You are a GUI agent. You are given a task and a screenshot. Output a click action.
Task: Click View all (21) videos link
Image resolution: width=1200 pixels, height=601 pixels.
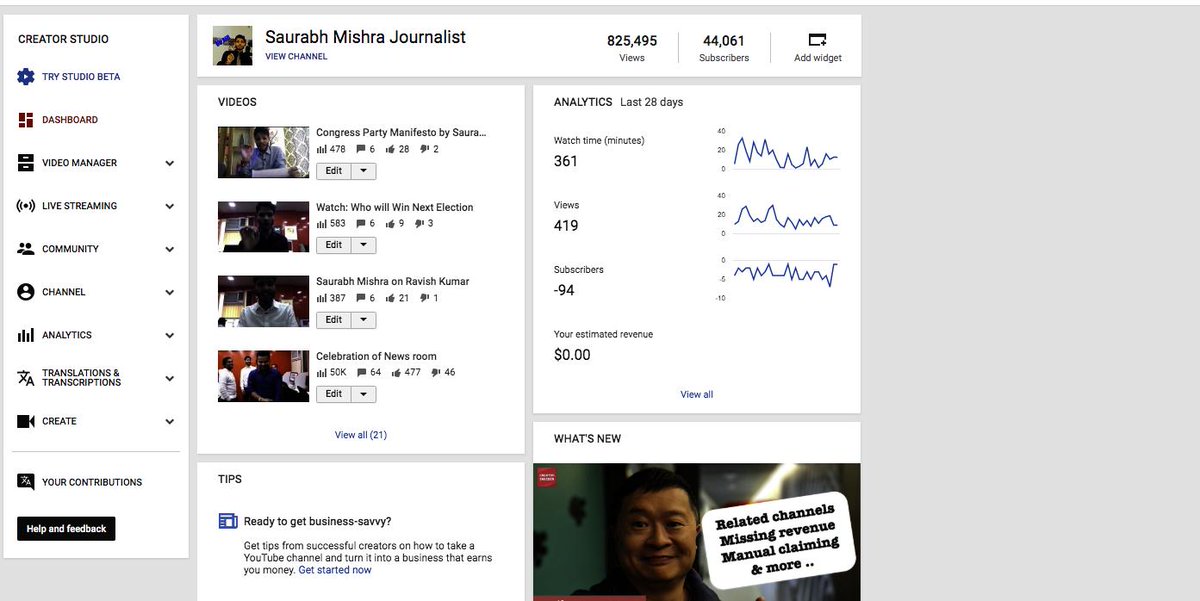(361, 435)
